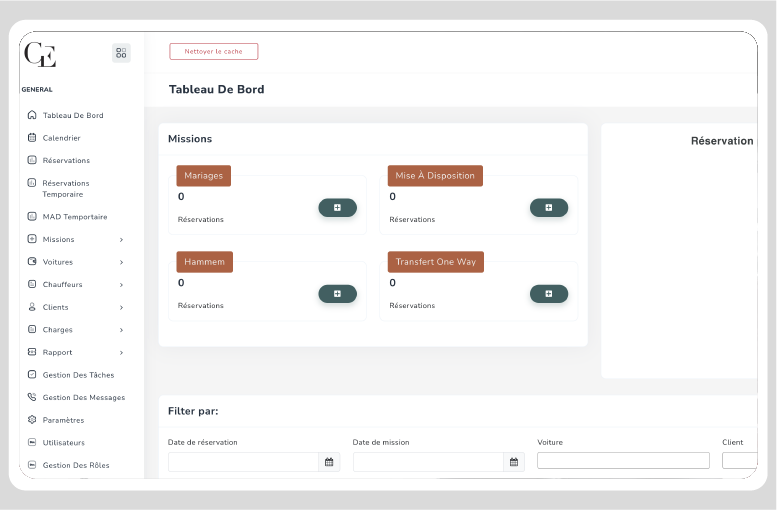
Task: Click plus button on Transfert One Way card
Action: tap(549, 294)
